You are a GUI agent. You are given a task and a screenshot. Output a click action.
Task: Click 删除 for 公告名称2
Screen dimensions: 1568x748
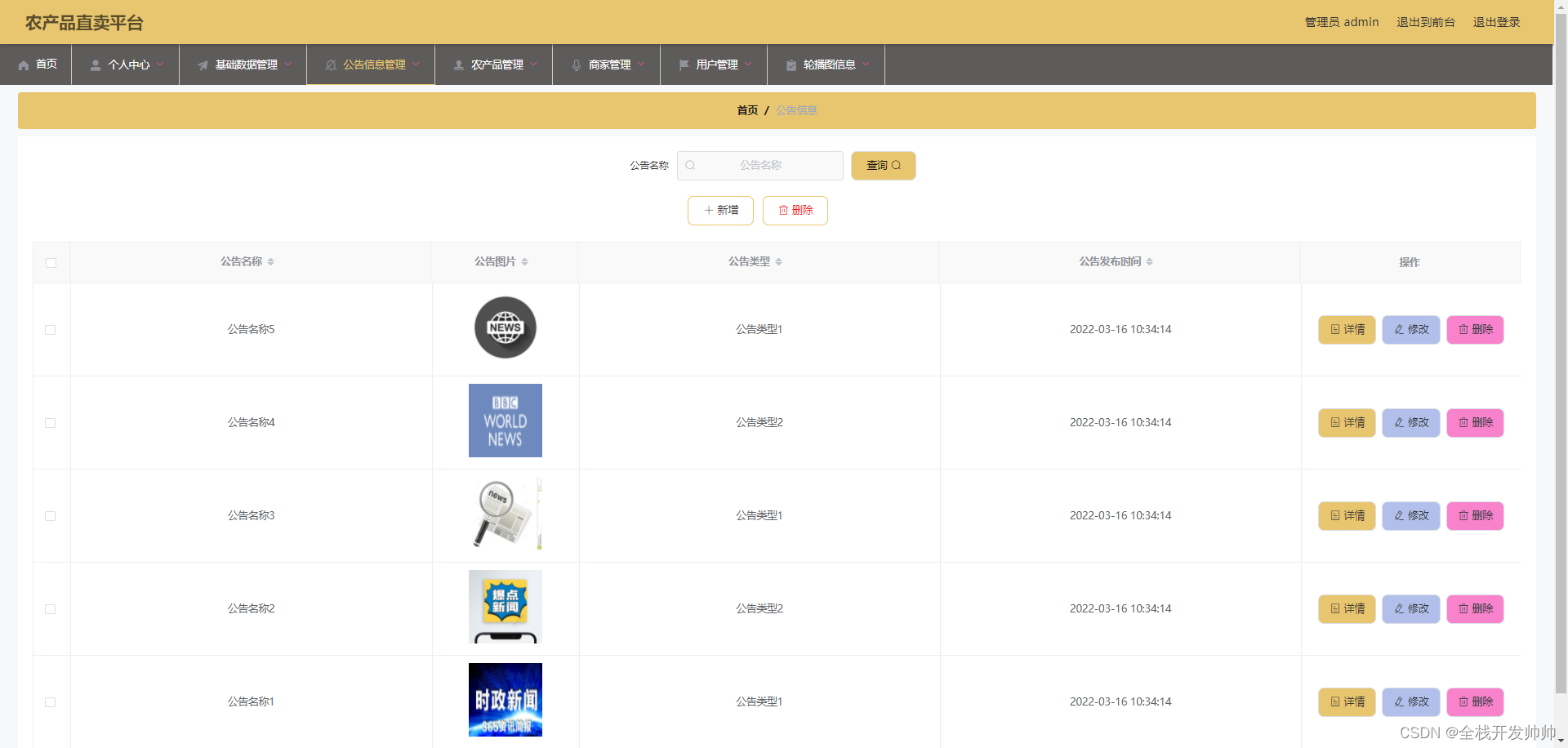pyautogui.click(x=1475, y=609)
